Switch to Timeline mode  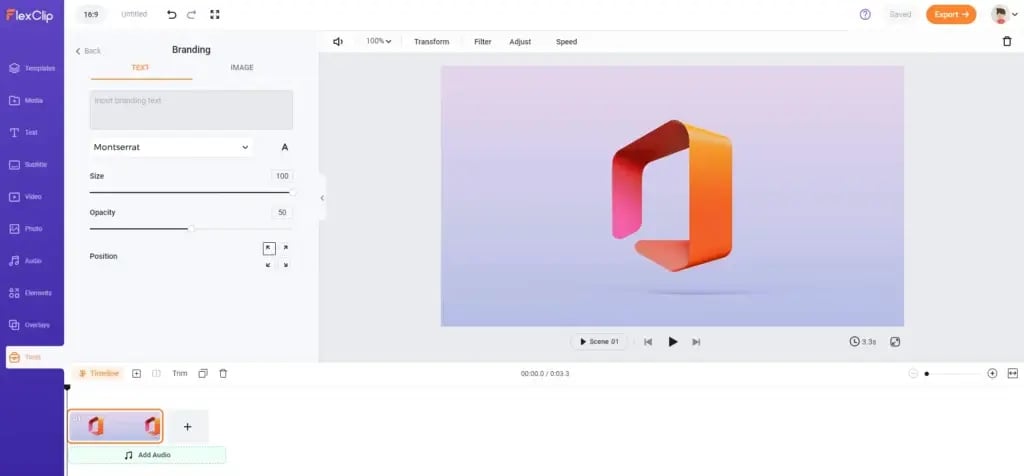point(100,373)
